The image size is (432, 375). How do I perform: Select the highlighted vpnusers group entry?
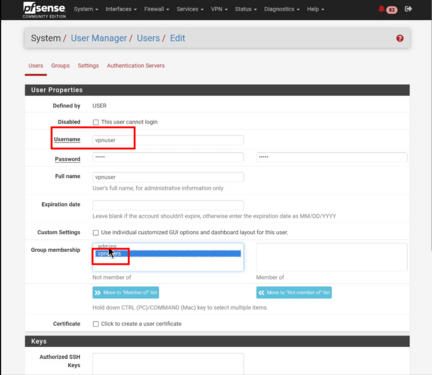[168, 254]
